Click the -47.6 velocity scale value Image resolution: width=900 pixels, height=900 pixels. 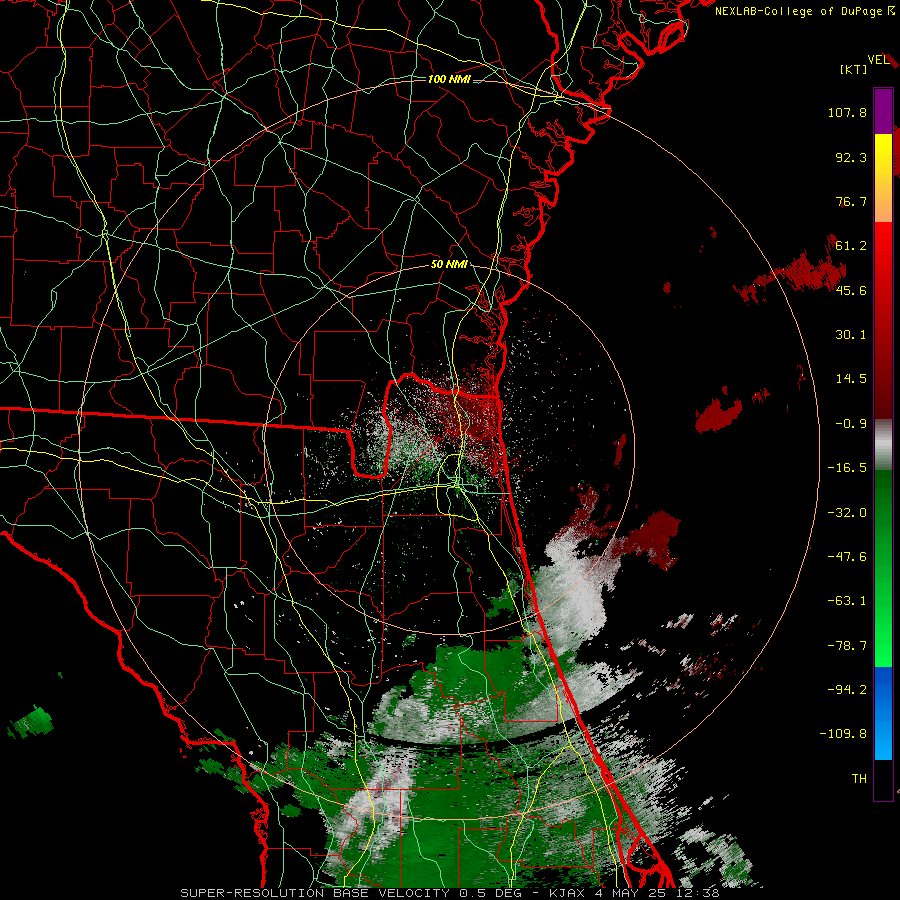pos(847,556)
